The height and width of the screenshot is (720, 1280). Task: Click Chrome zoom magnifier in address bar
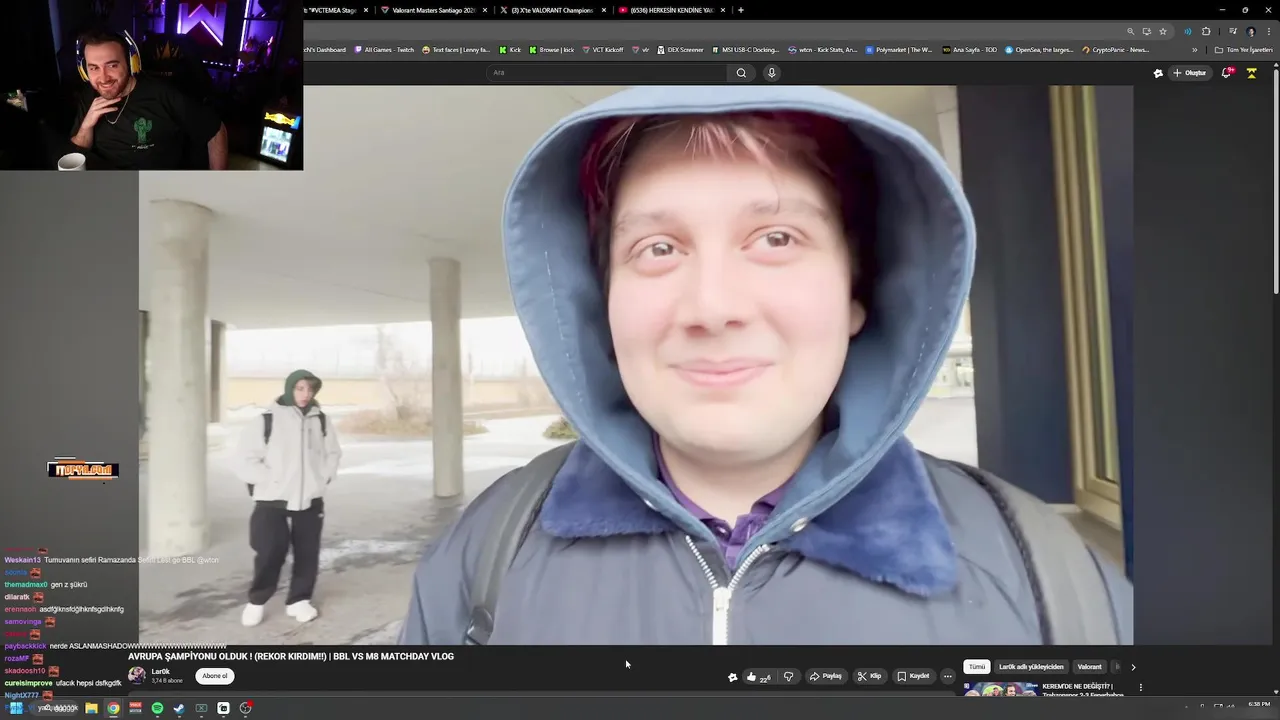[x=1131, y=31]
